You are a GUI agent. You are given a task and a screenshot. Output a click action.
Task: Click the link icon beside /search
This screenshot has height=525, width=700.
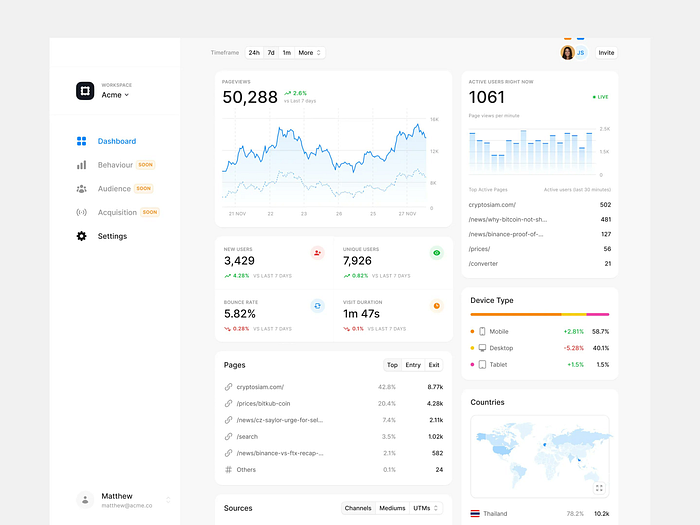tap(229, 436)
